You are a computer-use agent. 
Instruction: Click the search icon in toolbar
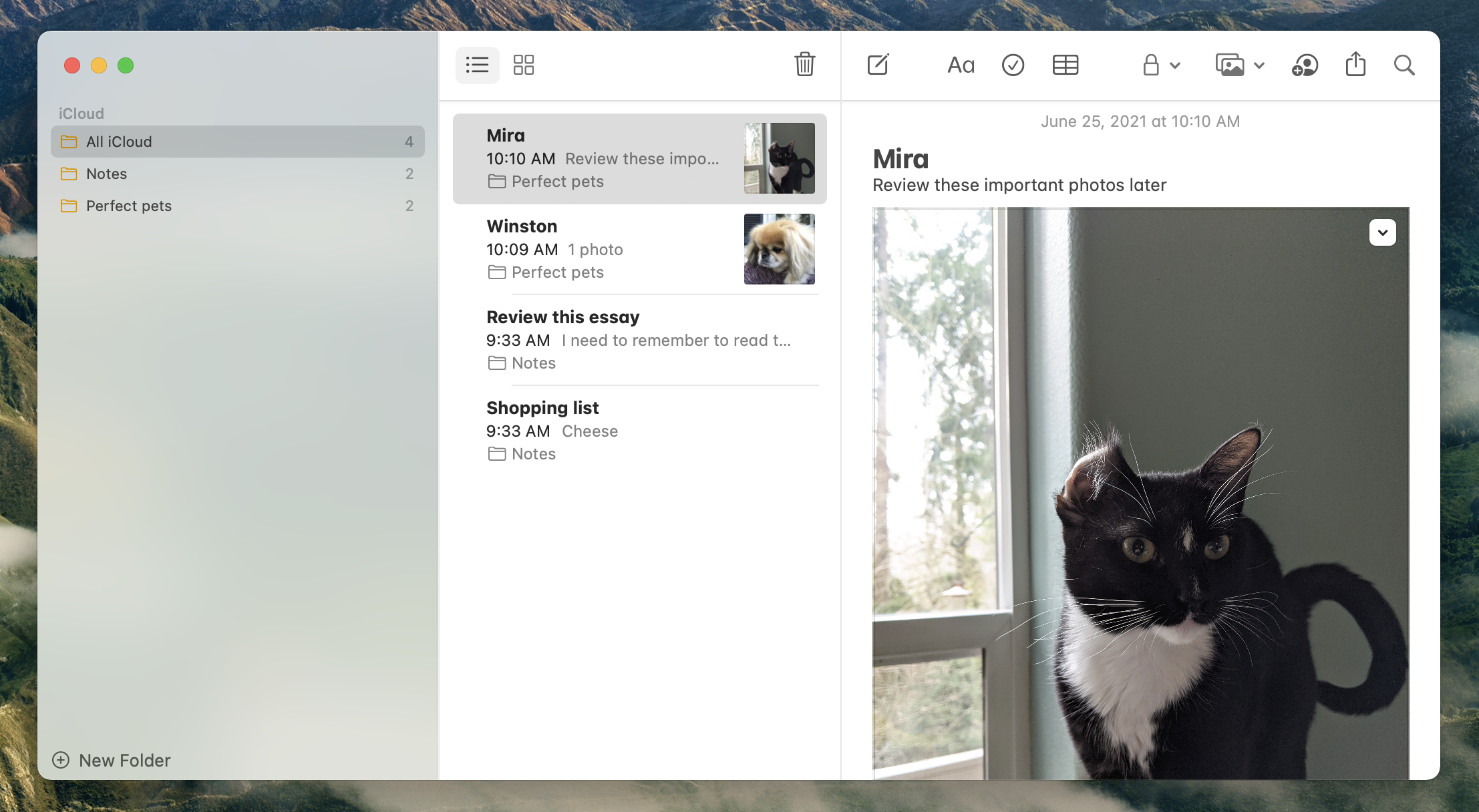[1404, 64]
